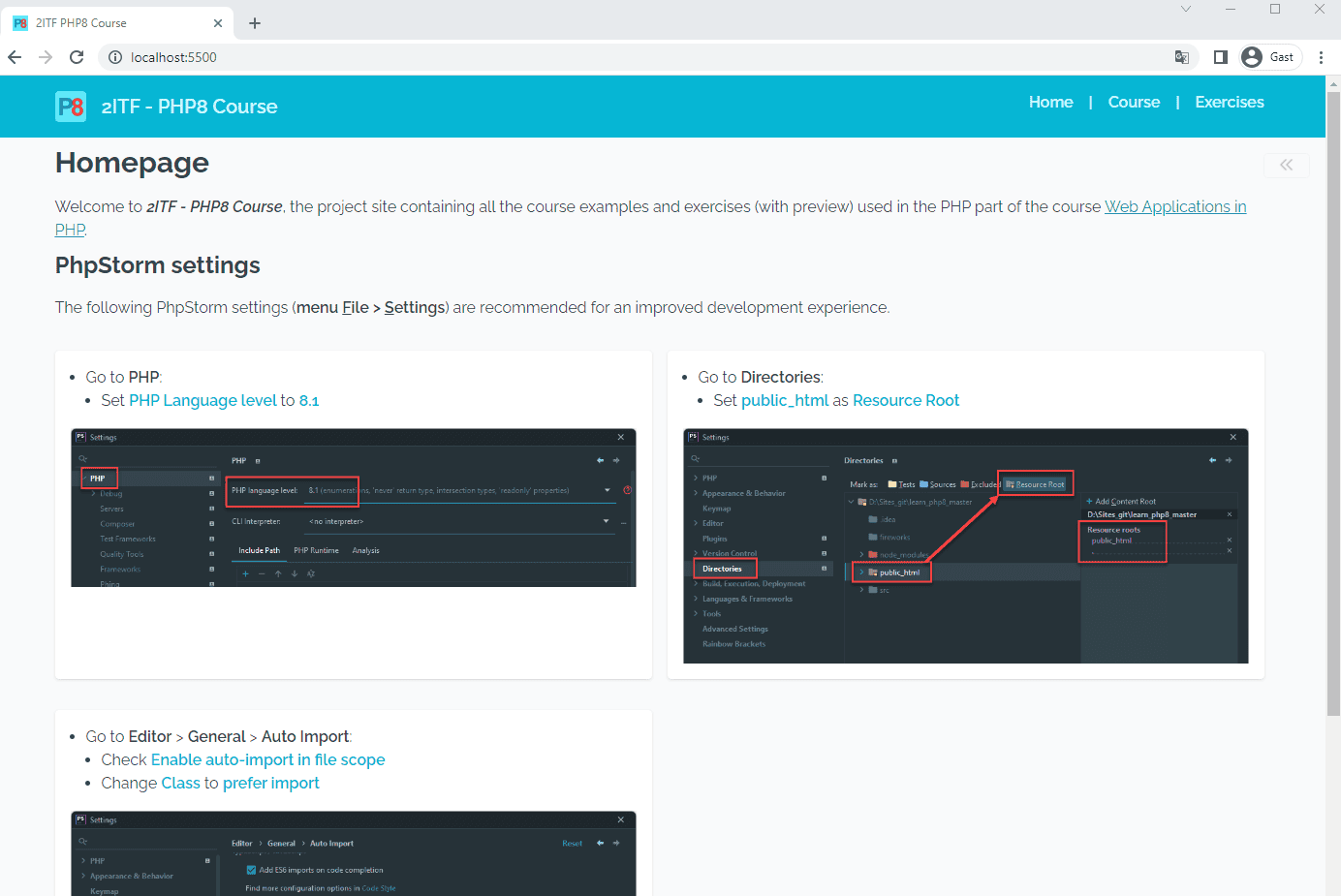The width and height of the screenshot is (1341, 896).
Task: Click the Auto Import settings screenshot
Action: tap(354, 853)
